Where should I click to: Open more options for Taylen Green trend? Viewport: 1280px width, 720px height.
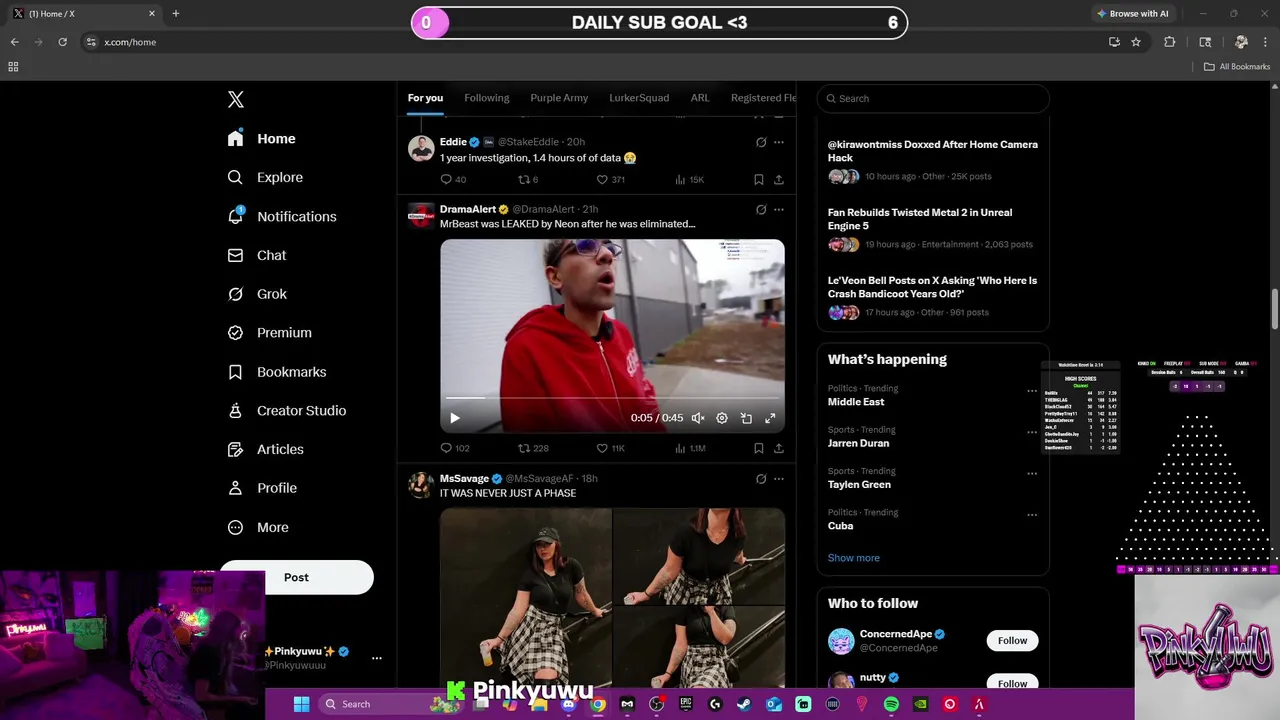[1032, 473]
